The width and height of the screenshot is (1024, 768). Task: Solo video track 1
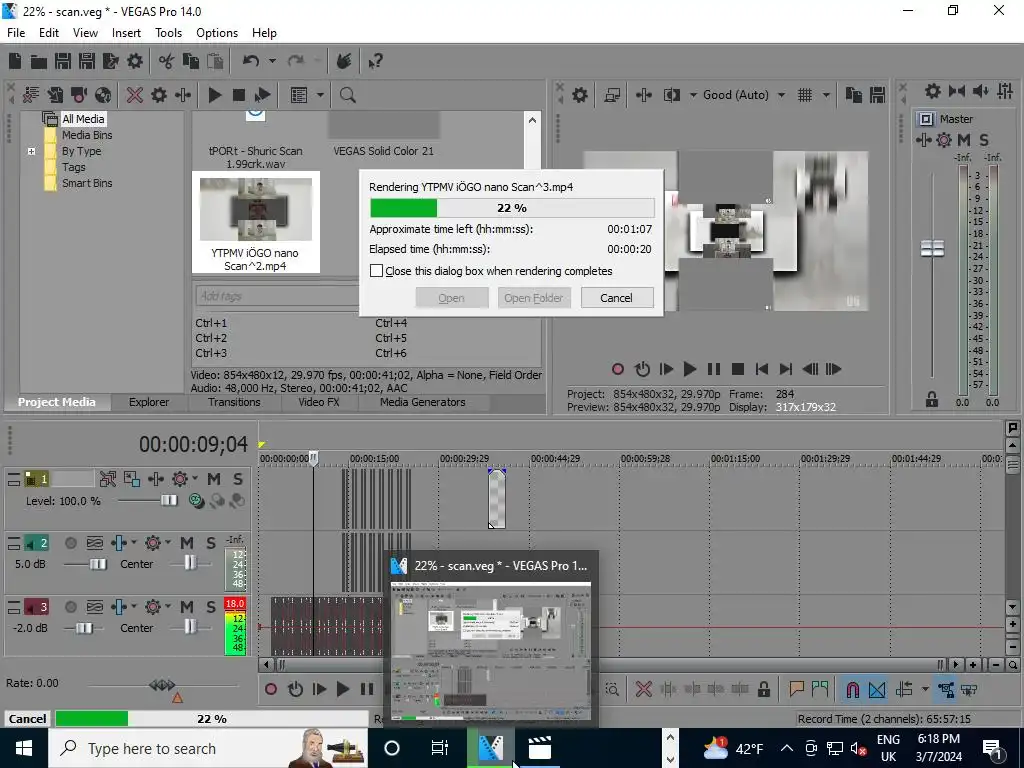click(x=238, y=479)
